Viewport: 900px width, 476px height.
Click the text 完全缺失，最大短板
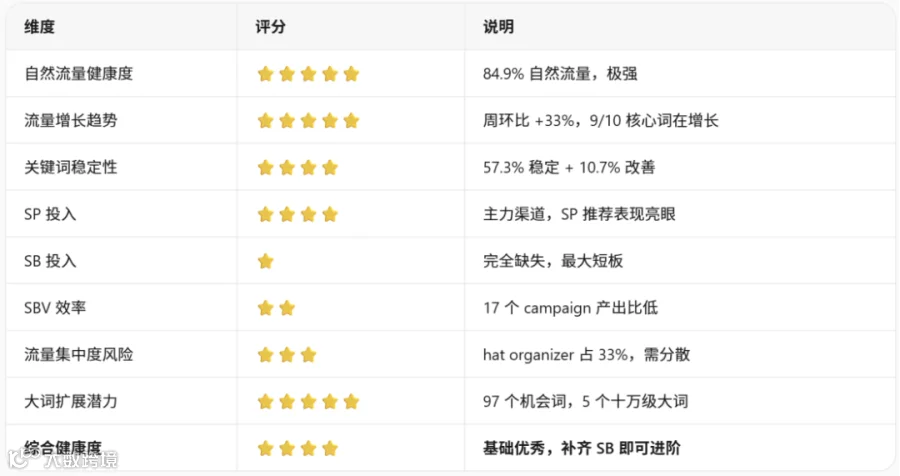pos(553,261)
